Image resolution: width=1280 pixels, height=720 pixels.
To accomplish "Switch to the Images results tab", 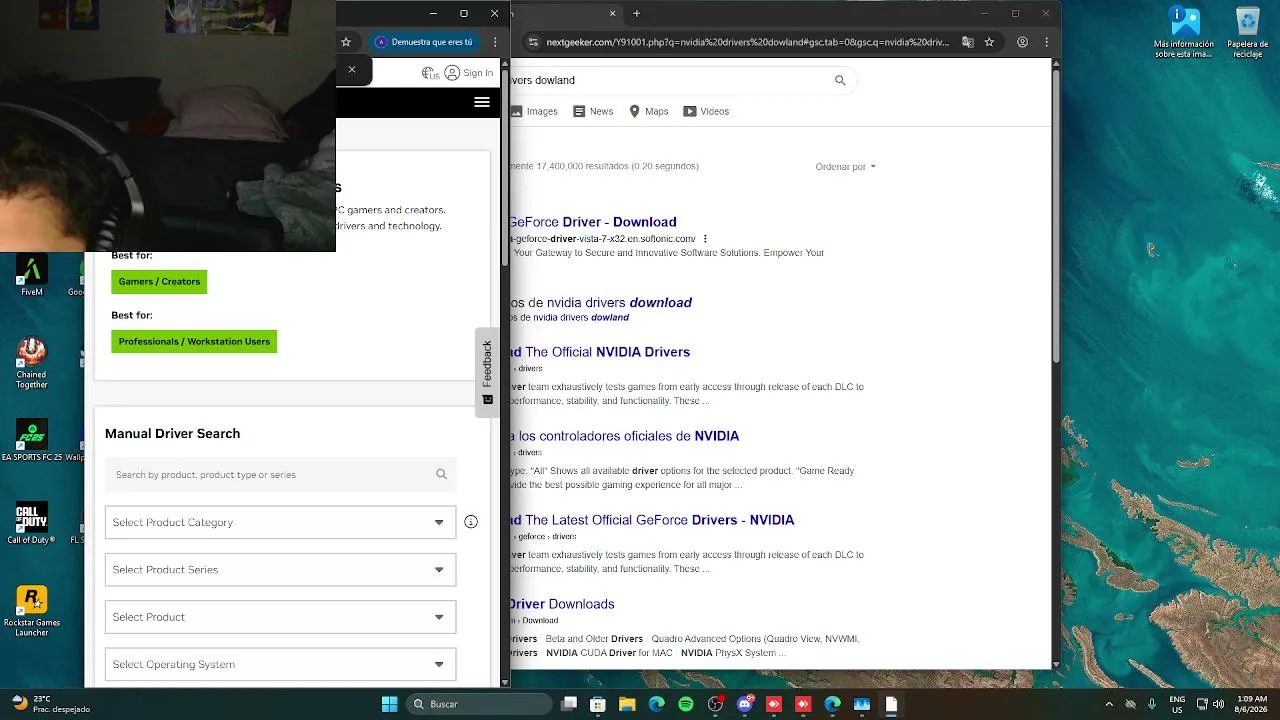I will pos(534,111).
